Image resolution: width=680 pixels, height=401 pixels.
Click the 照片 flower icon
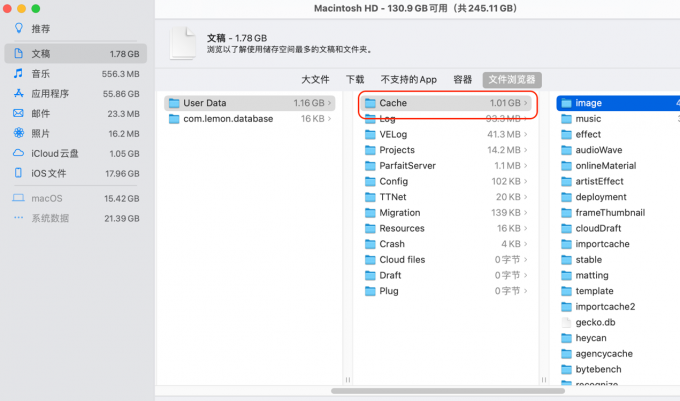(18, 133)
